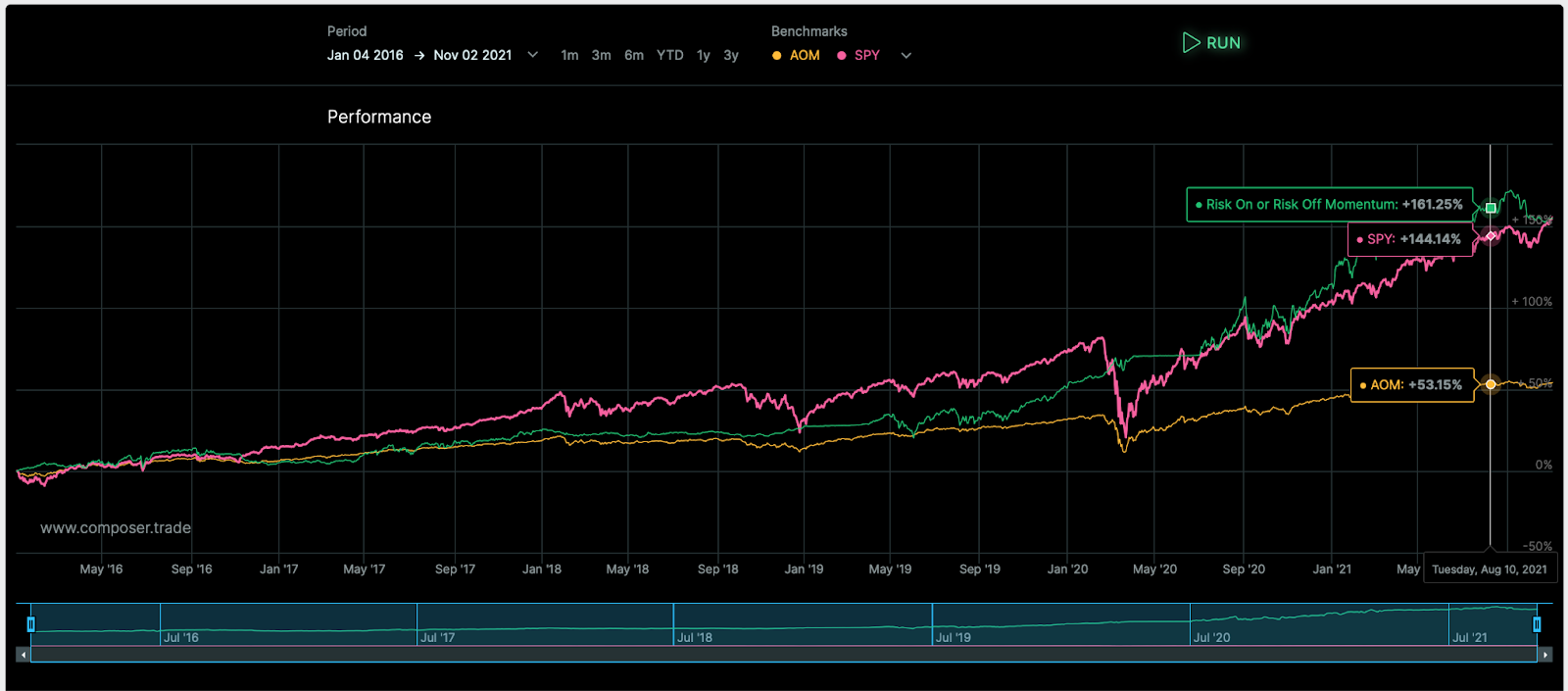The image size is (1568, 691).
Task: Click the -50% y-axis label
Action: click(1538, 547)
